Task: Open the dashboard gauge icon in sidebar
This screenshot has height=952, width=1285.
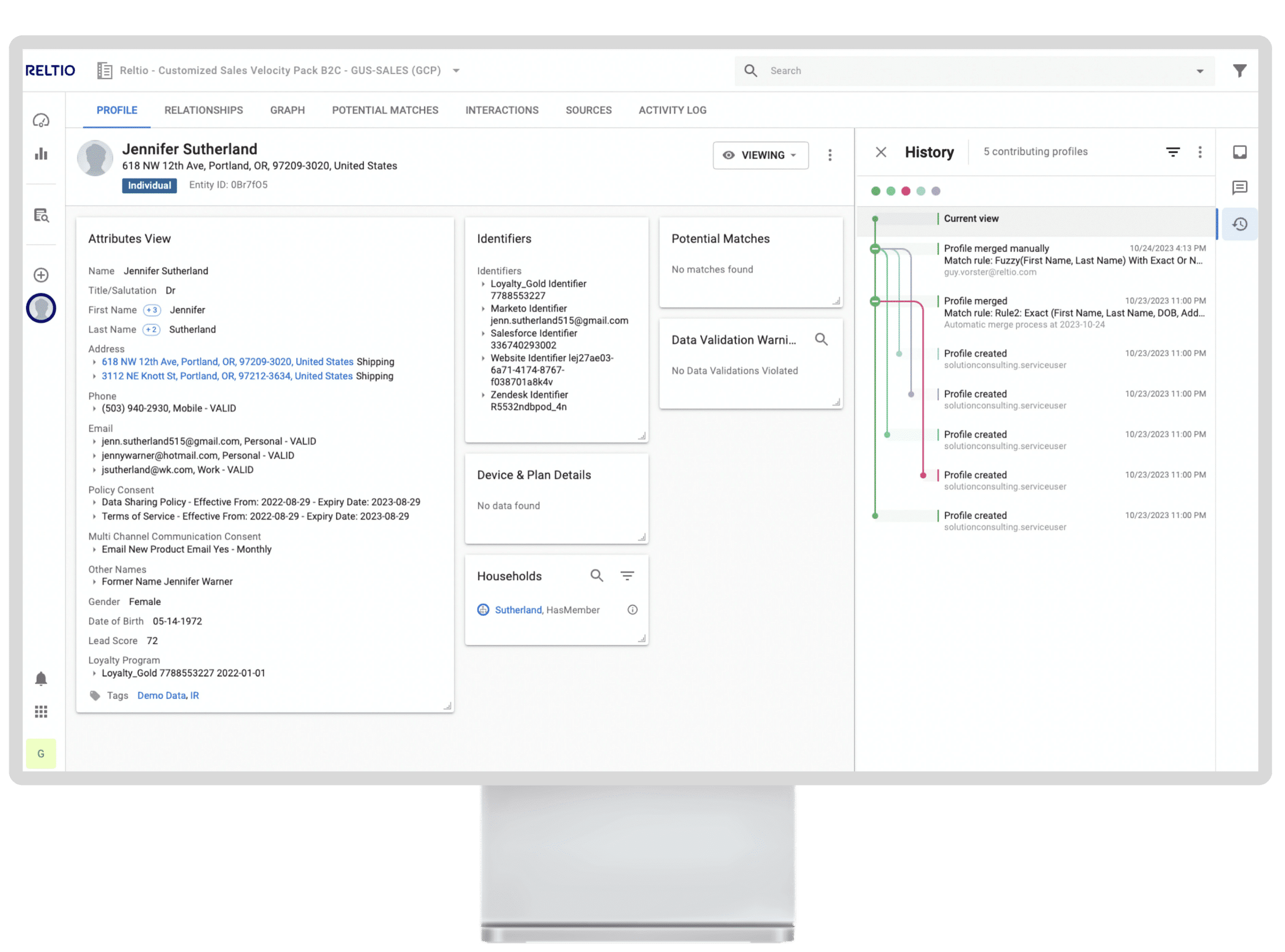Action: tap(41, 120)
